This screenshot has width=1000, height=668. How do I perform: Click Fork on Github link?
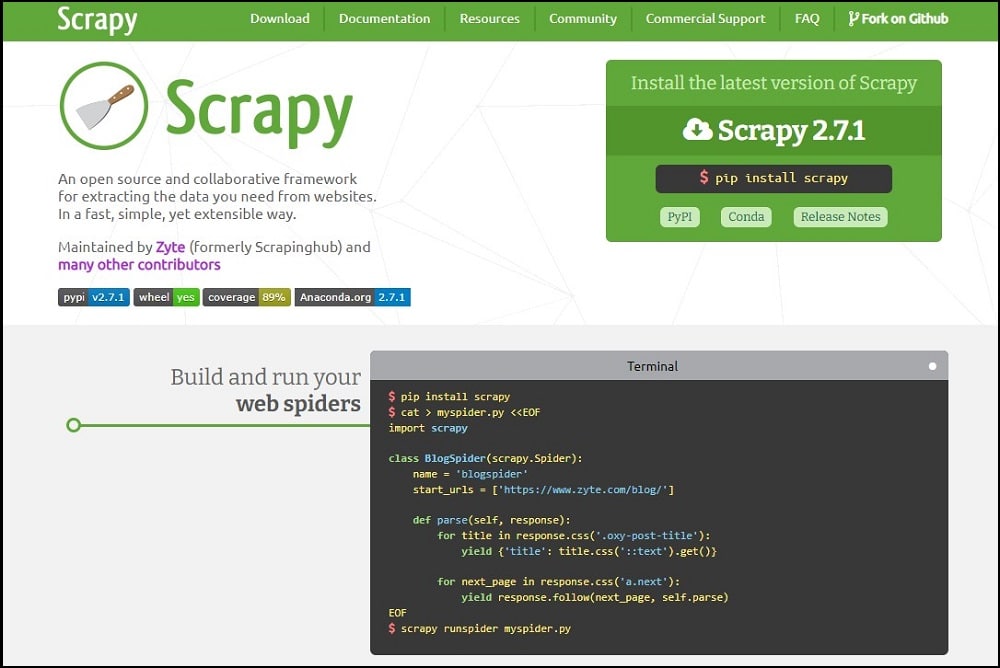click(898, 19)
